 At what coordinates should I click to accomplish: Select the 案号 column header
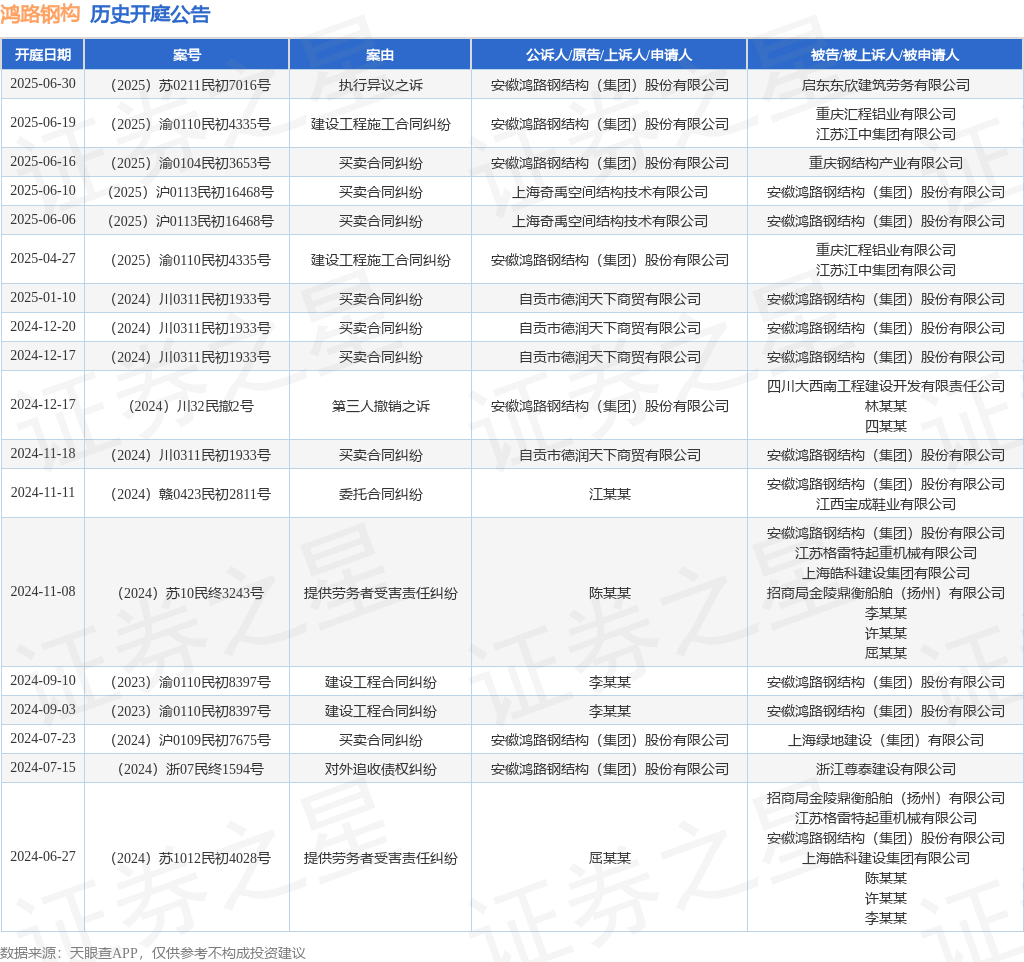[187, 55]
